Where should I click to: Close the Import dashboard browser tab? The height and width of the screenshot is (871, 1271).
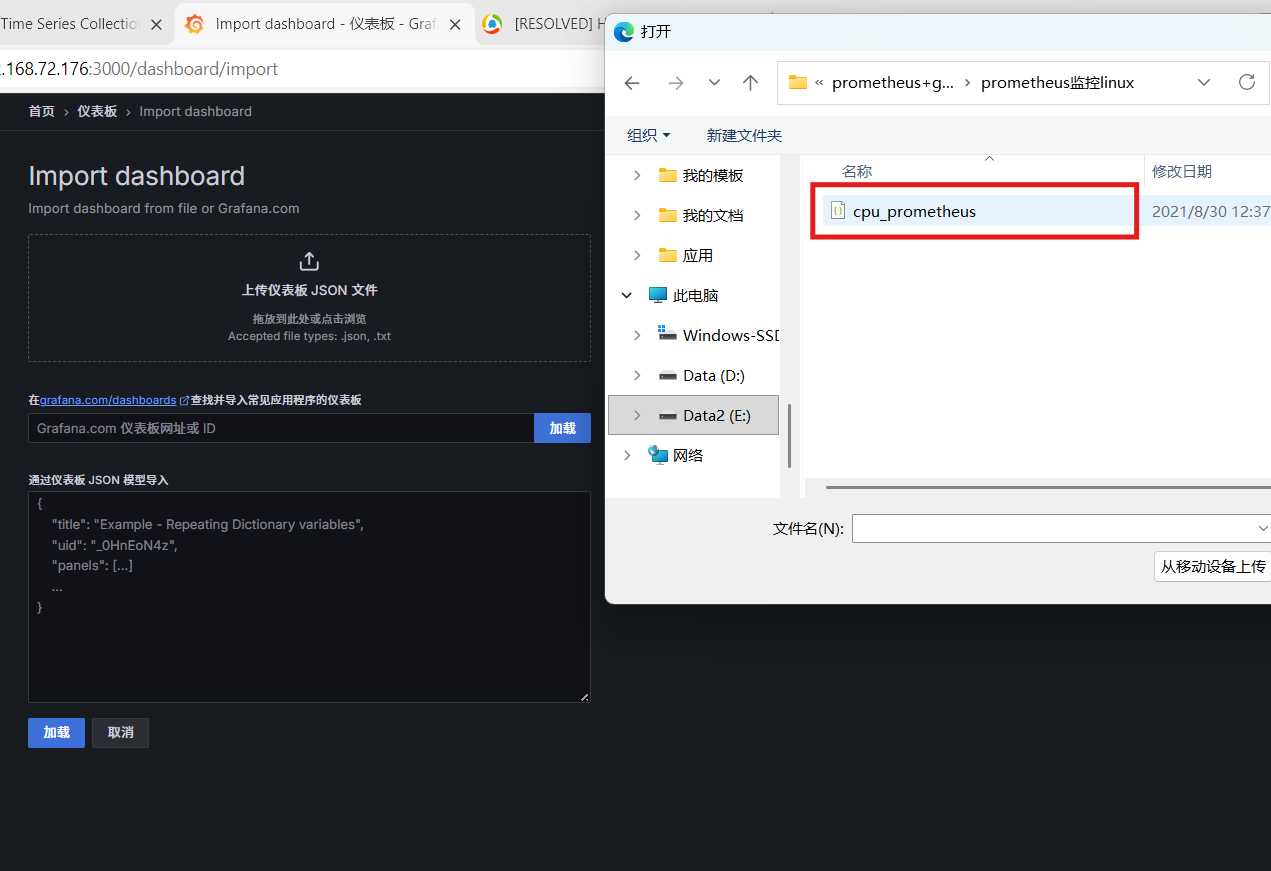click(455, 24)
